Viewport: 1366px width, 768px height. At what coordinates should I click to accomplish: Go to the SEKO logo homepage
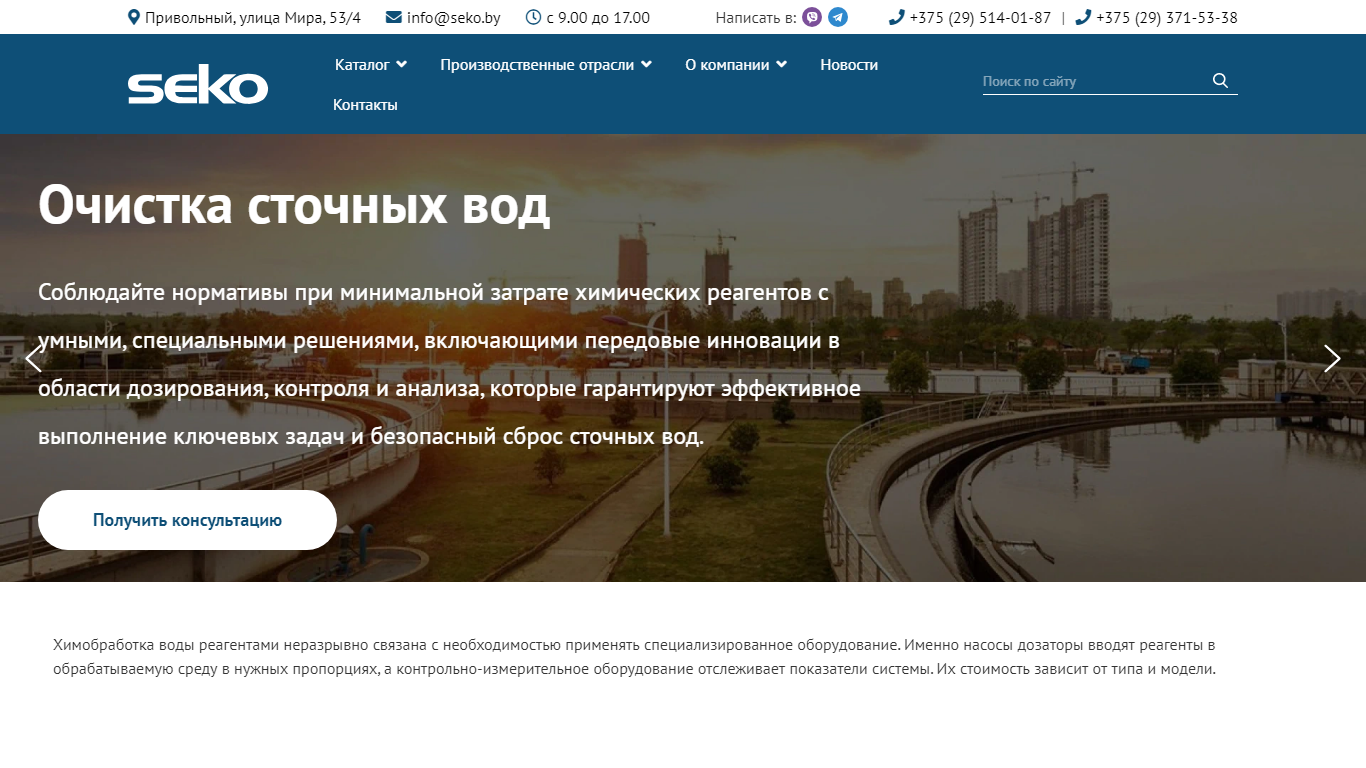pyautogui.click(x=198, y=86)
